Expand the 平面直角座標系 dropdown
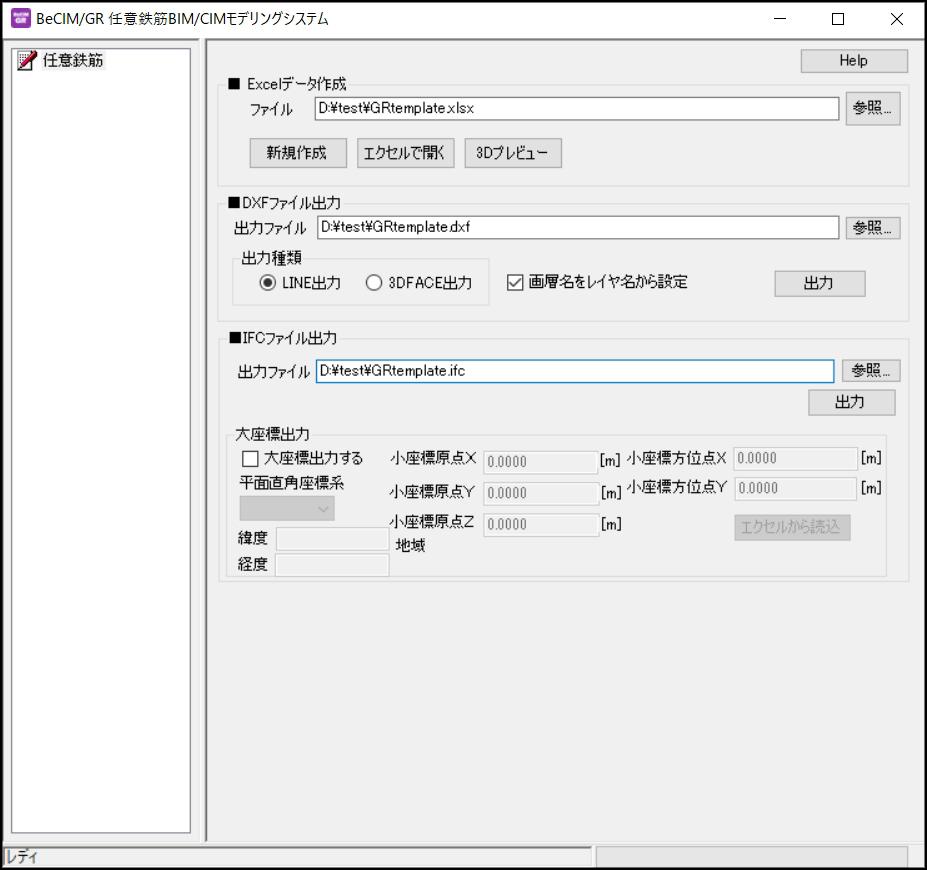The image size is (927, 870). (x=287, y=508)
